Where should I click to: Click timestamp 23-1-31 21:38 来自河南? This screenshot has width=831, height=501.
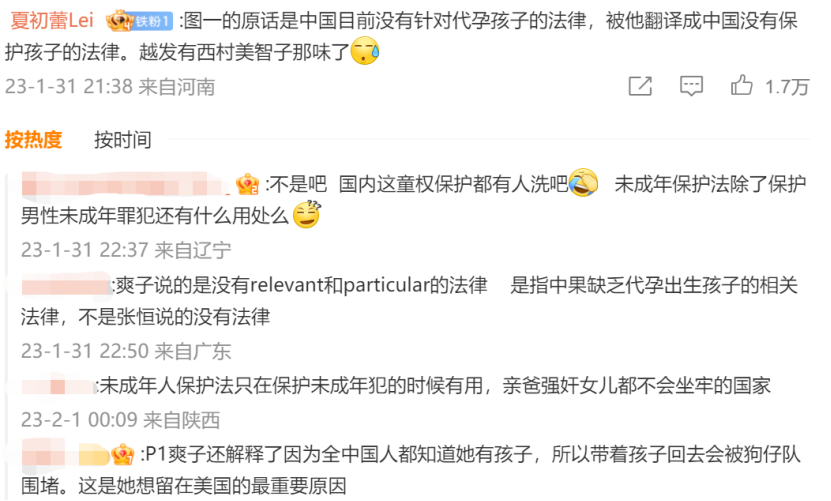click(x=110, y=86)
